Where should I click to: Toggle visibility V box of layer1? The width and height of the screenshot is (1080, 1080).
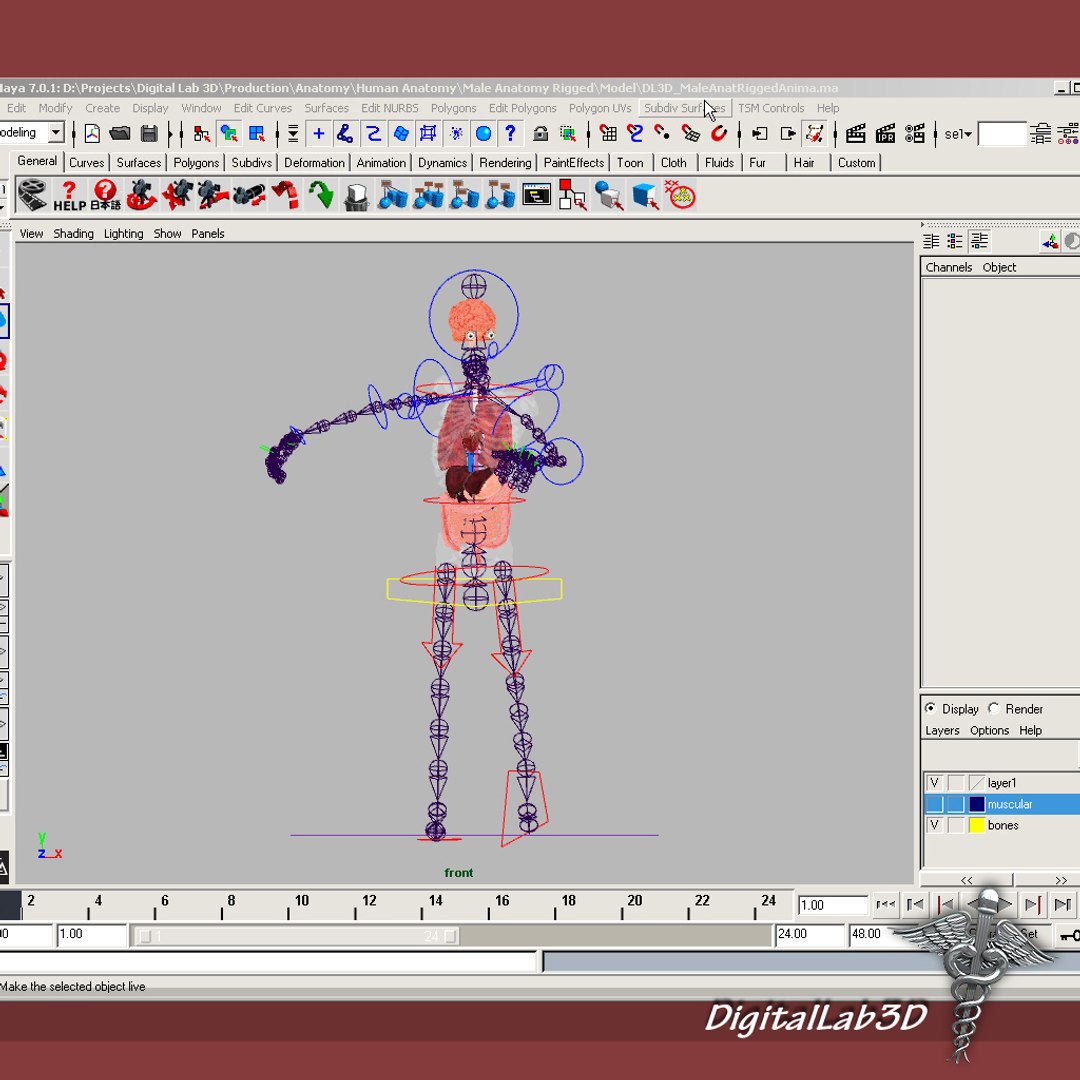pos(934,783)
